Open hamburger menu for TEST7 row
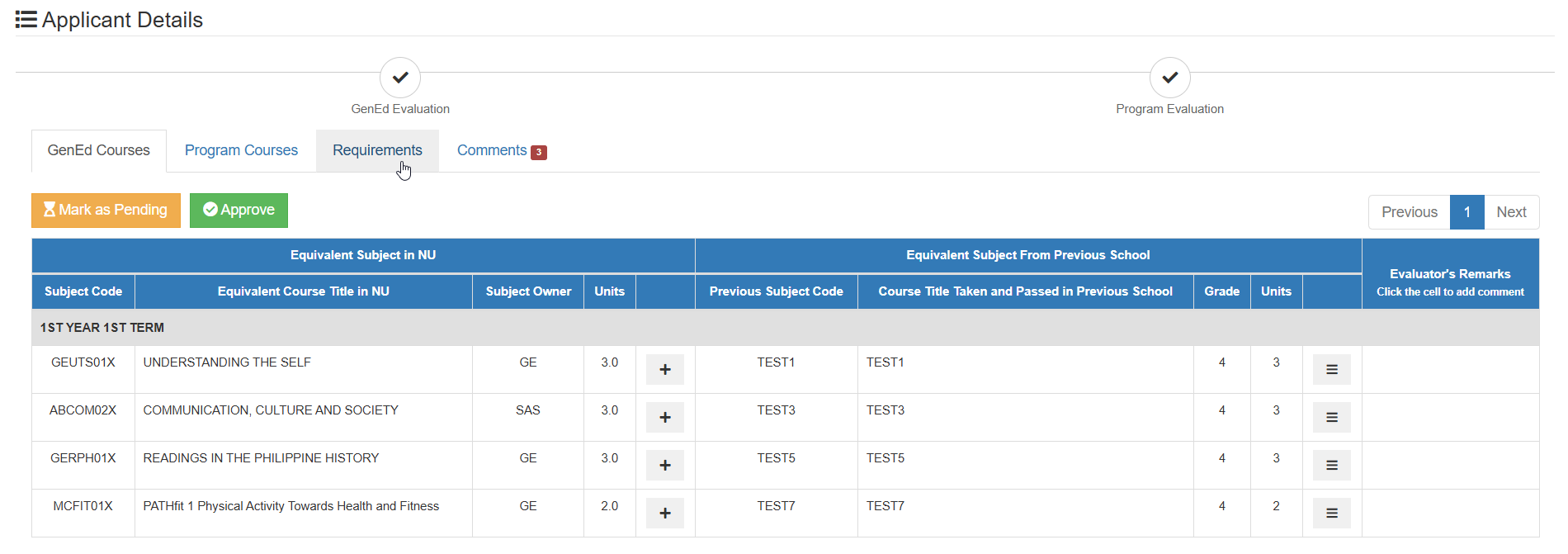1568x554 pixels. tap(1332, 513)
